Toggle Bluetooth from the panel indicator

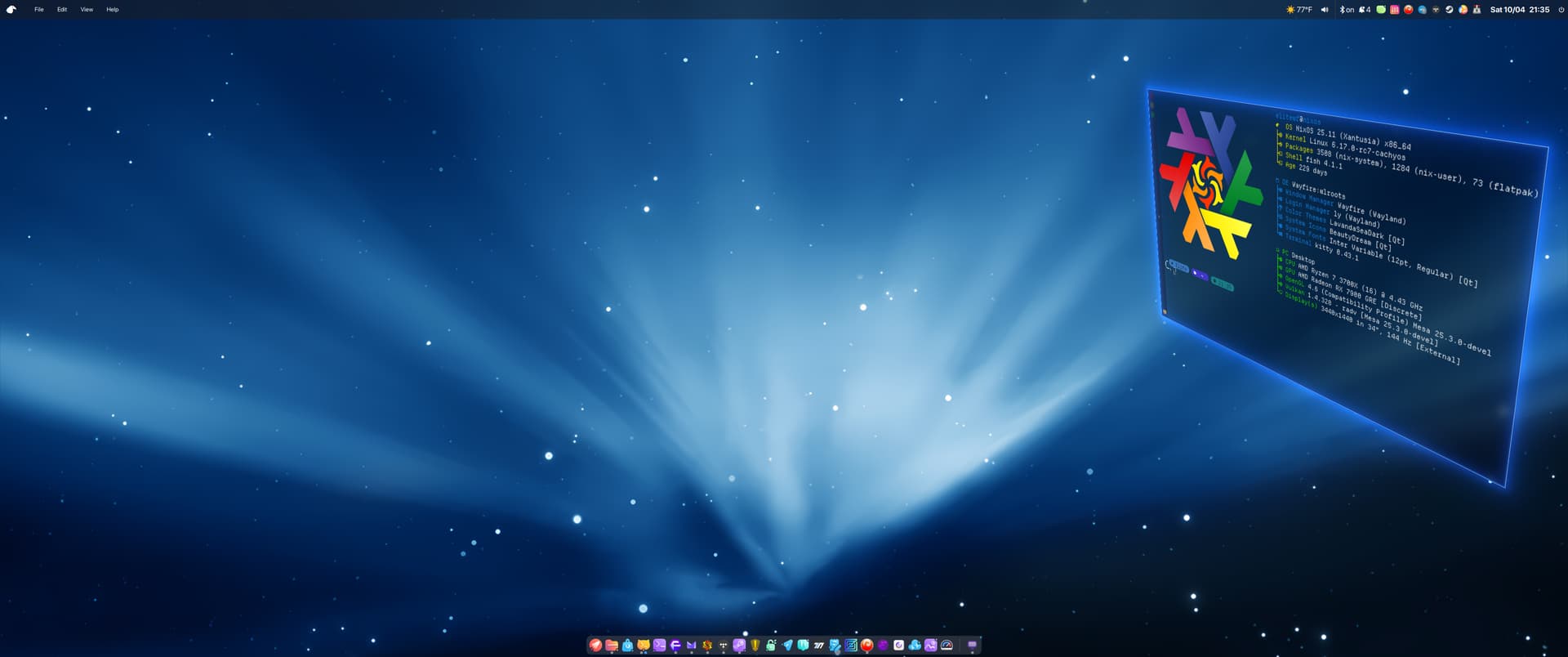tap(1347, 10)
